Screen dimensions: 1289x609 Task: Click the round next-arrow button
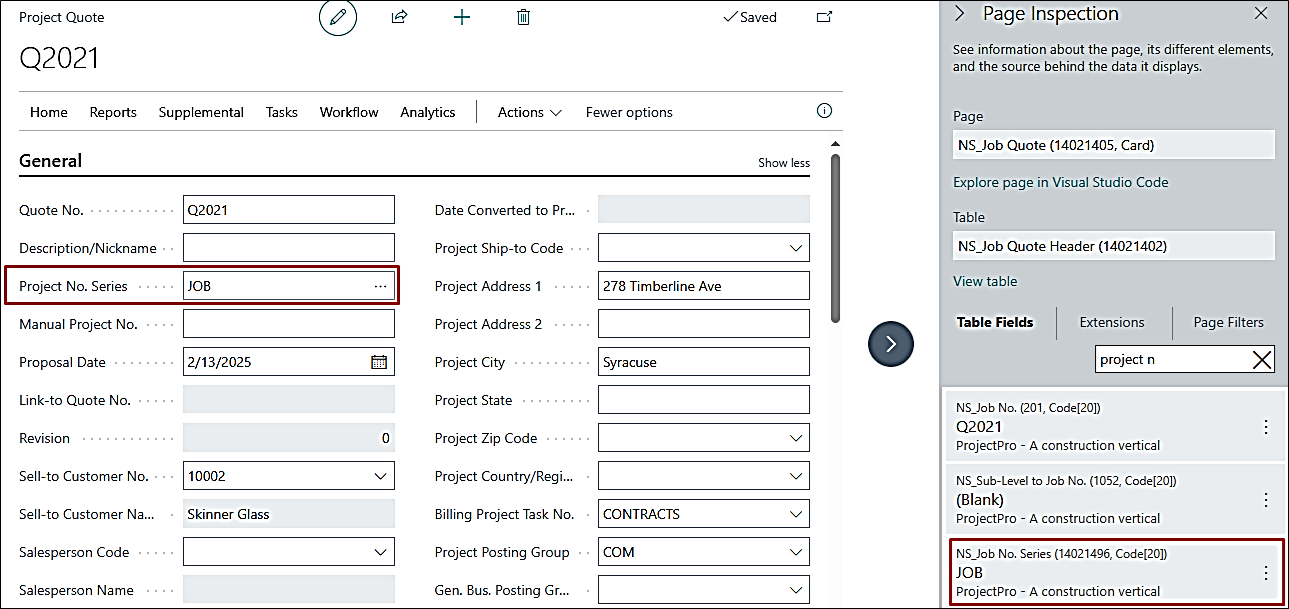[x=891, y=344]
